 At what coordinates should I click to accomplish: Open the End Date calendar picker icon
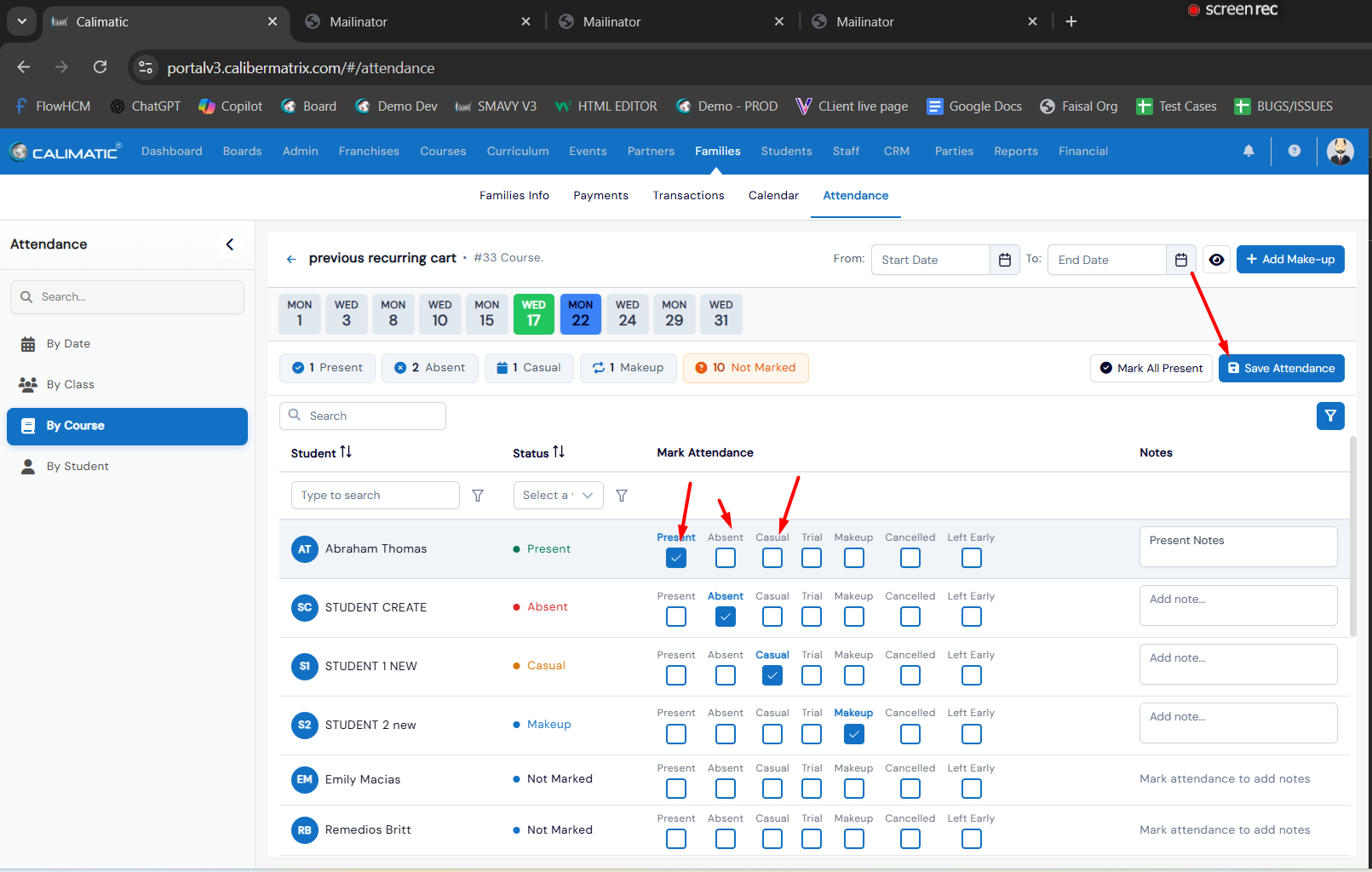pos(1180,260)
